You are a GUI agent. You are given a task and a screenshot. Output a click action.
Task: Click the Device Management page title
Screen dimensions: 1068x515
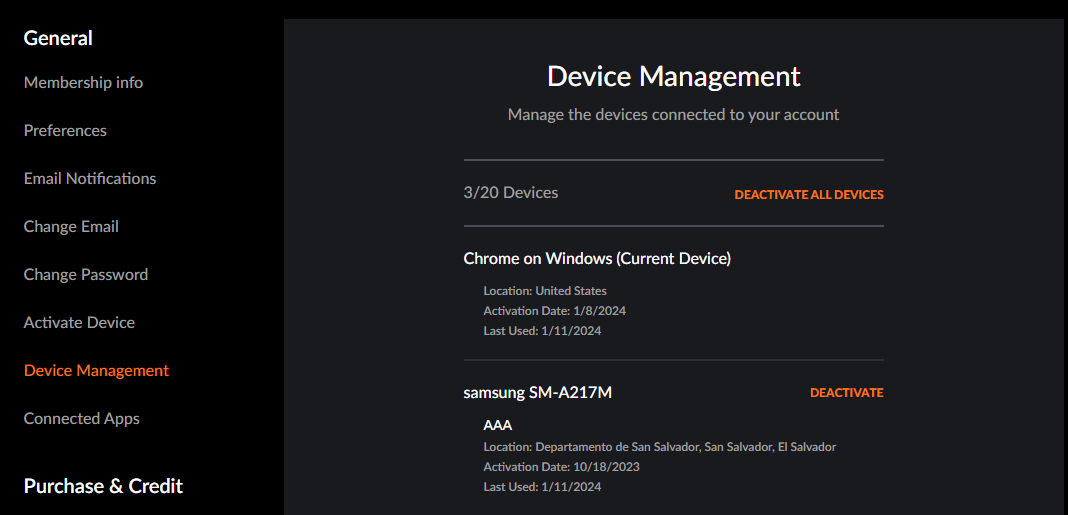tap(674, 76)
